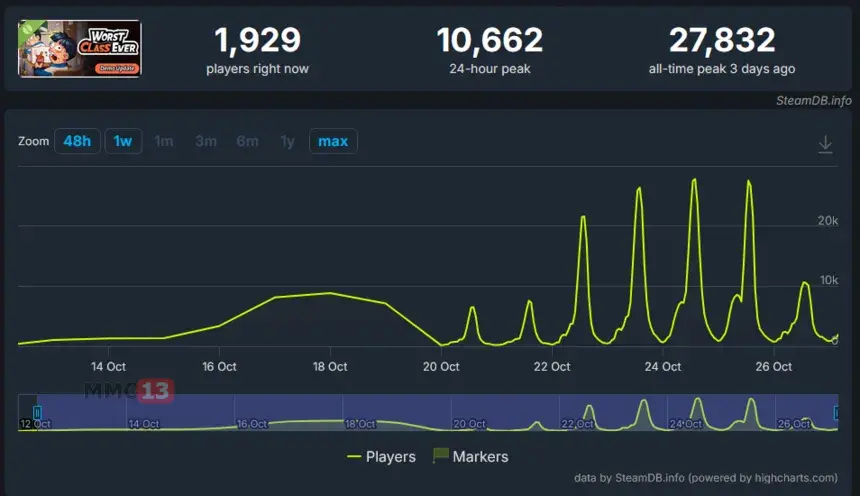Click the 14 Oct axis label

(108, 367)
